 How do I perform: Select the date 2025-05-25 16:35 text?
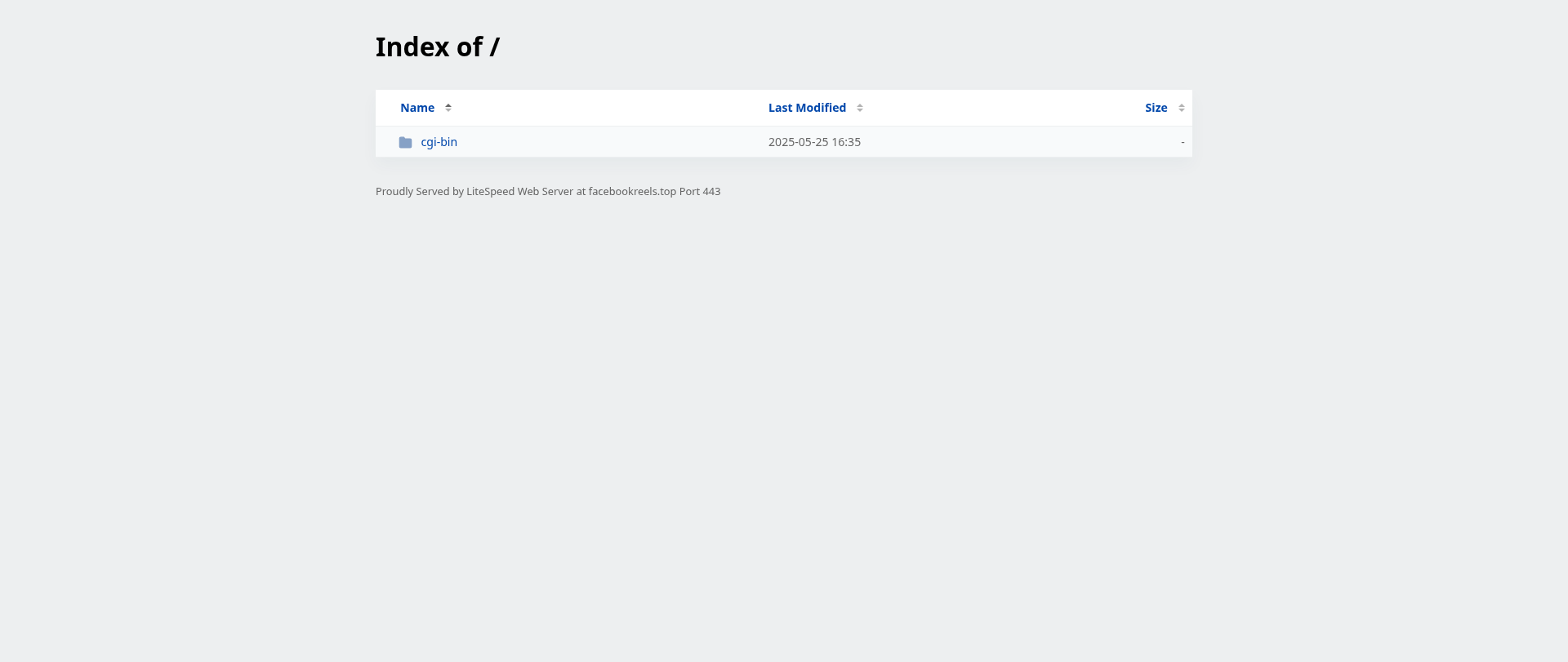tap(814, 142)
